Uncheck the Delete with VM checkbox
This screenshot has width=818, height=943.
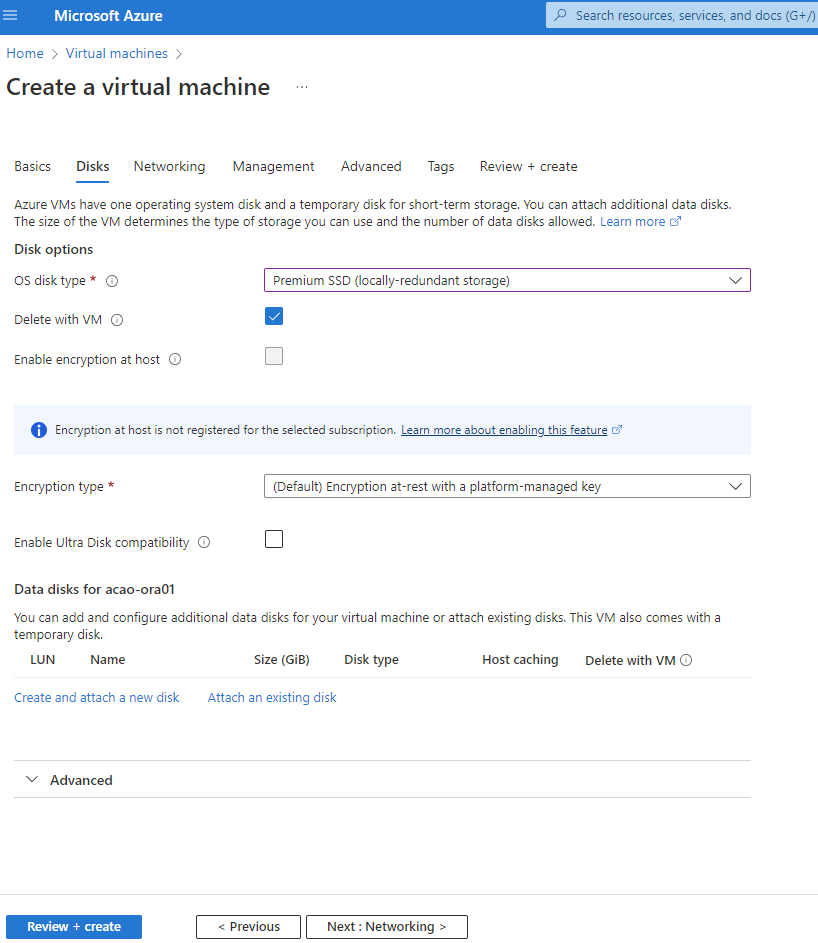coord(274,316)
